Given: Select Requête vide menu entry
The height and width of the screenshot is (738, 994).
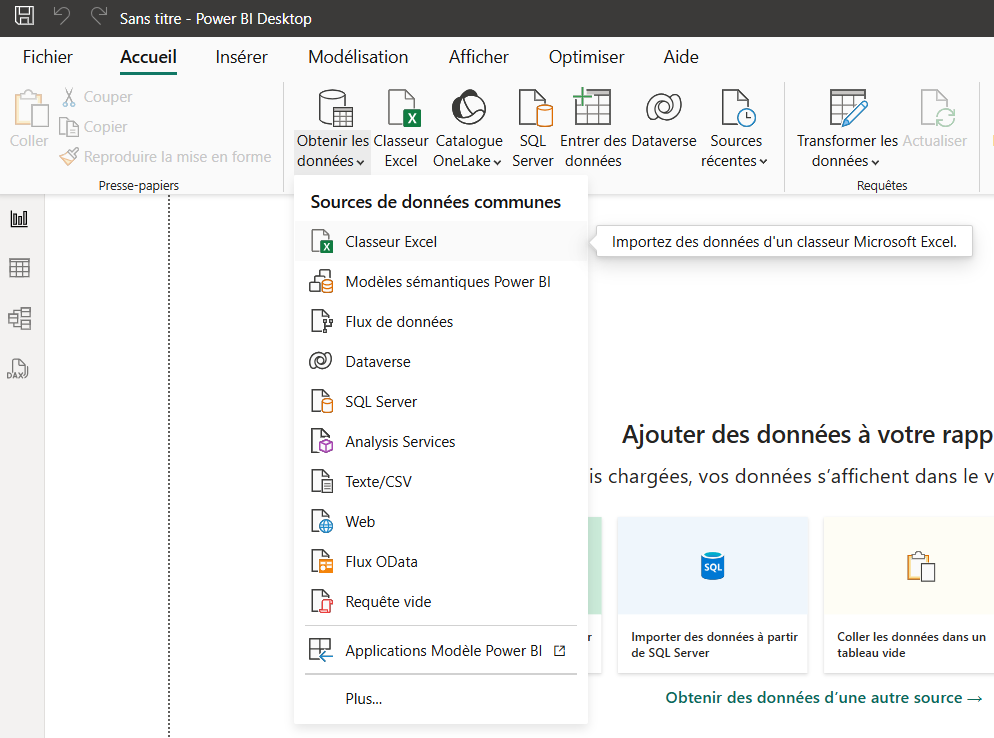Looking at the screenshot, I should (x=441, y=601).
